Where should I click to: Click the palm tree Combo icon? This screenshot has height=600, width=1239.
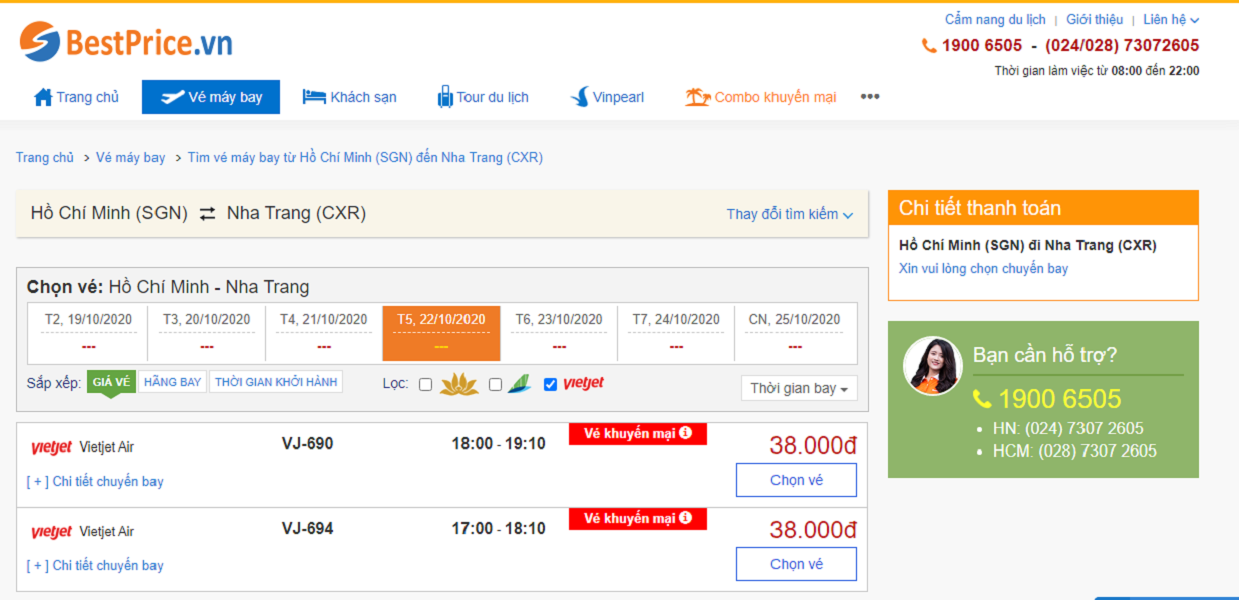(x=697, y=97)
